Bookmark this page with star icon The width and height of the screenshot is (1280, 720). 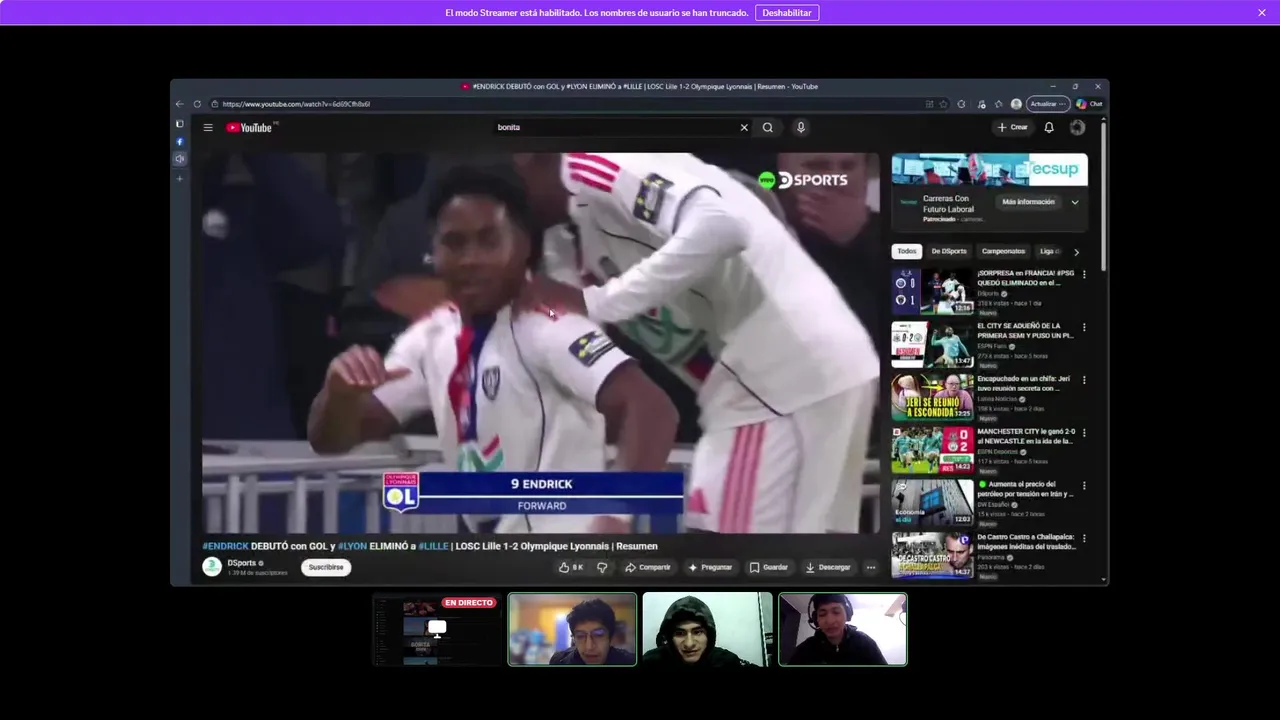pos(943,104)
